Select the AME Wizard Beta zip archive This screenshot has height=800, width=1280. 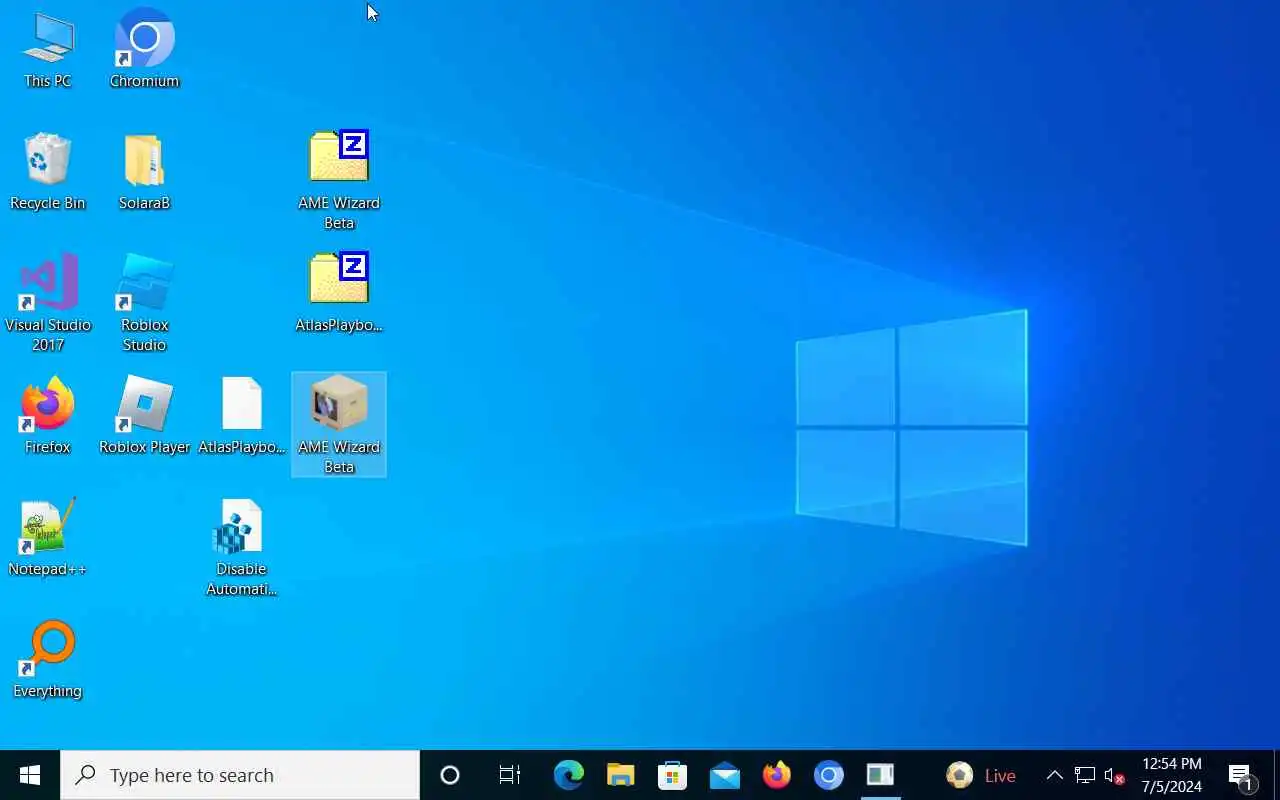pyautogui.click(x=339, y=180)
